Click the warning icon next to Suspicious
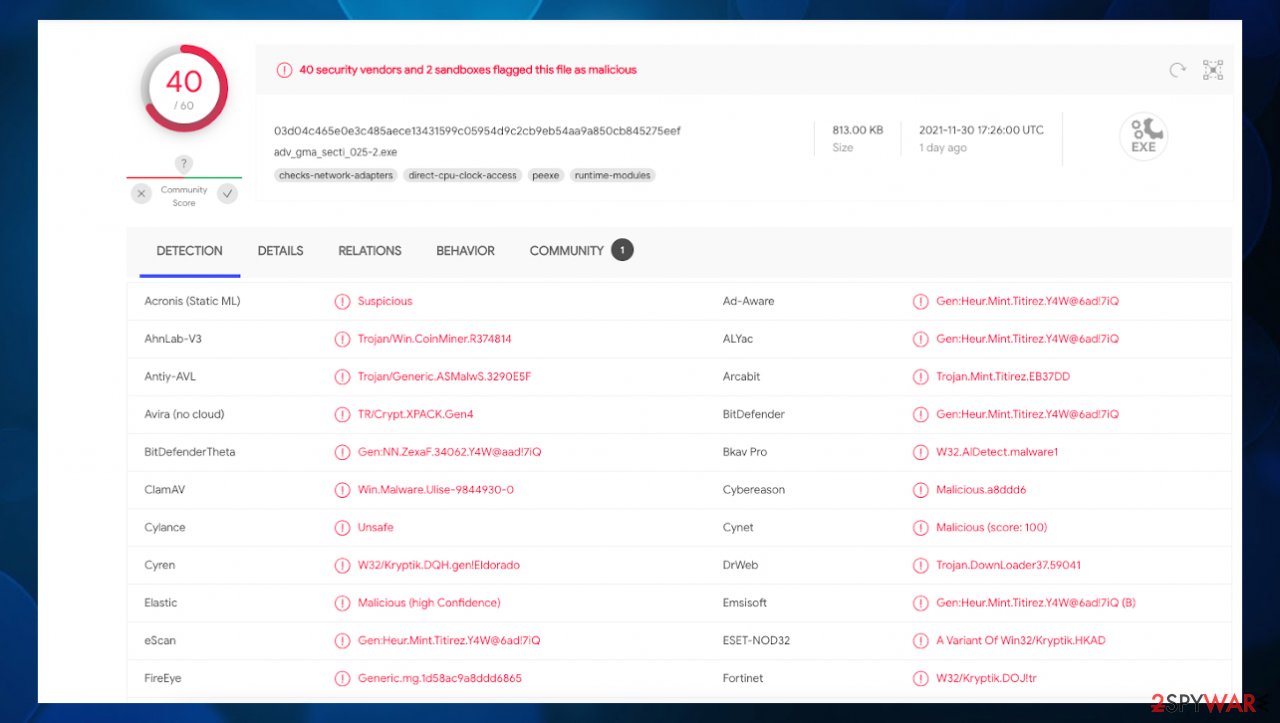The width and height of the screenshot is (1280, 723). click(342, 301)
